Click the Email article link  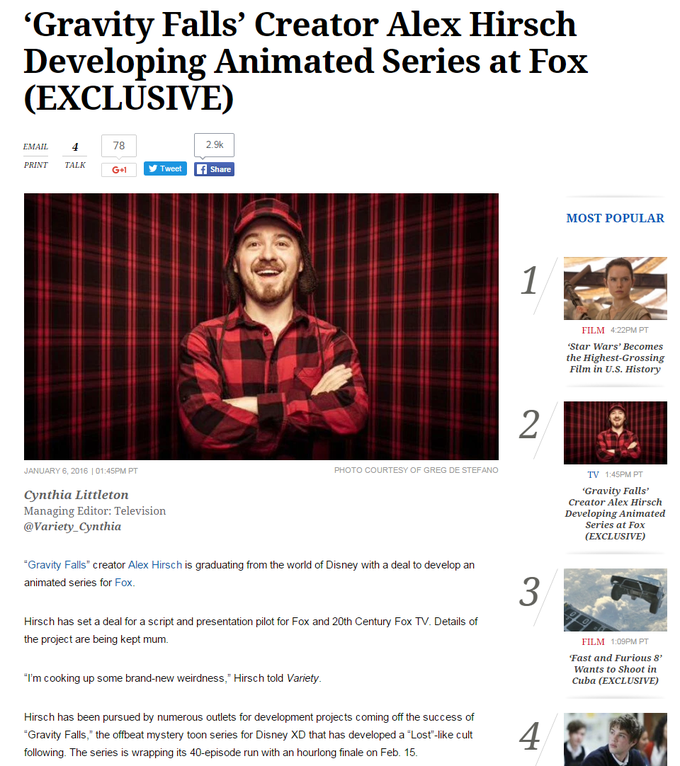click(36, 147)
